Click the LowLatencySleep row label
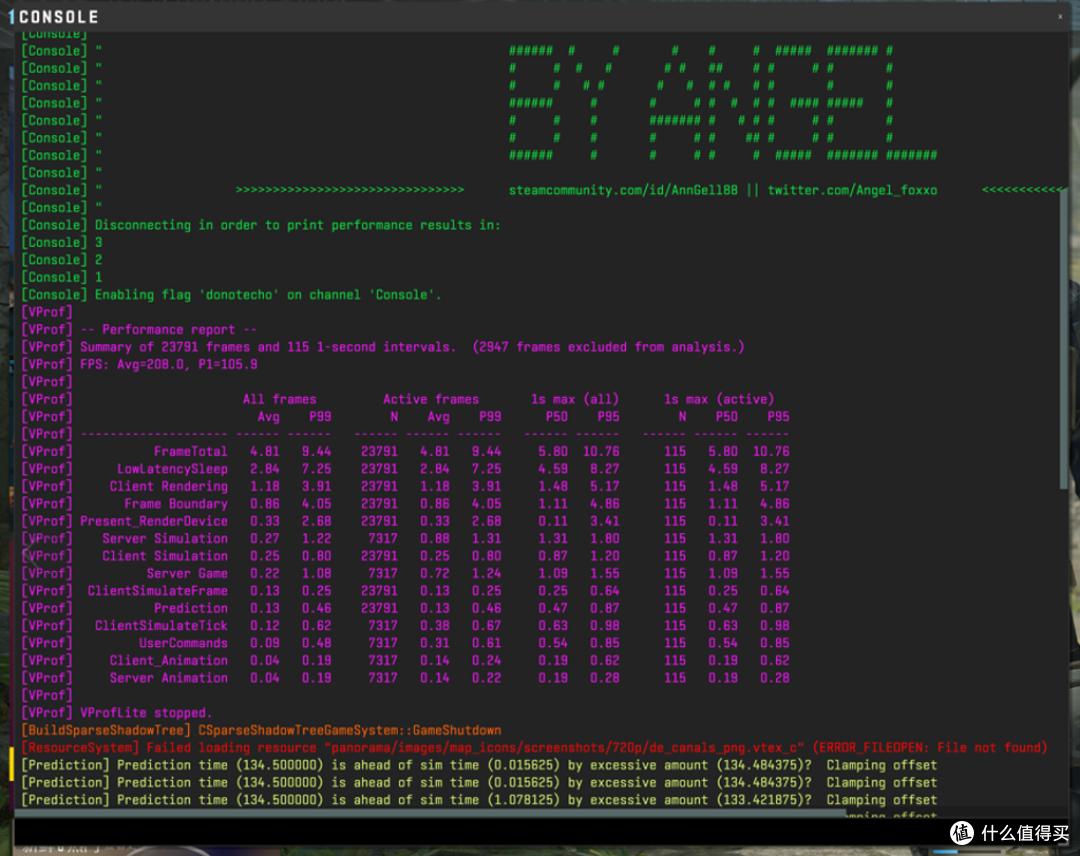 (x=172, y=469)
